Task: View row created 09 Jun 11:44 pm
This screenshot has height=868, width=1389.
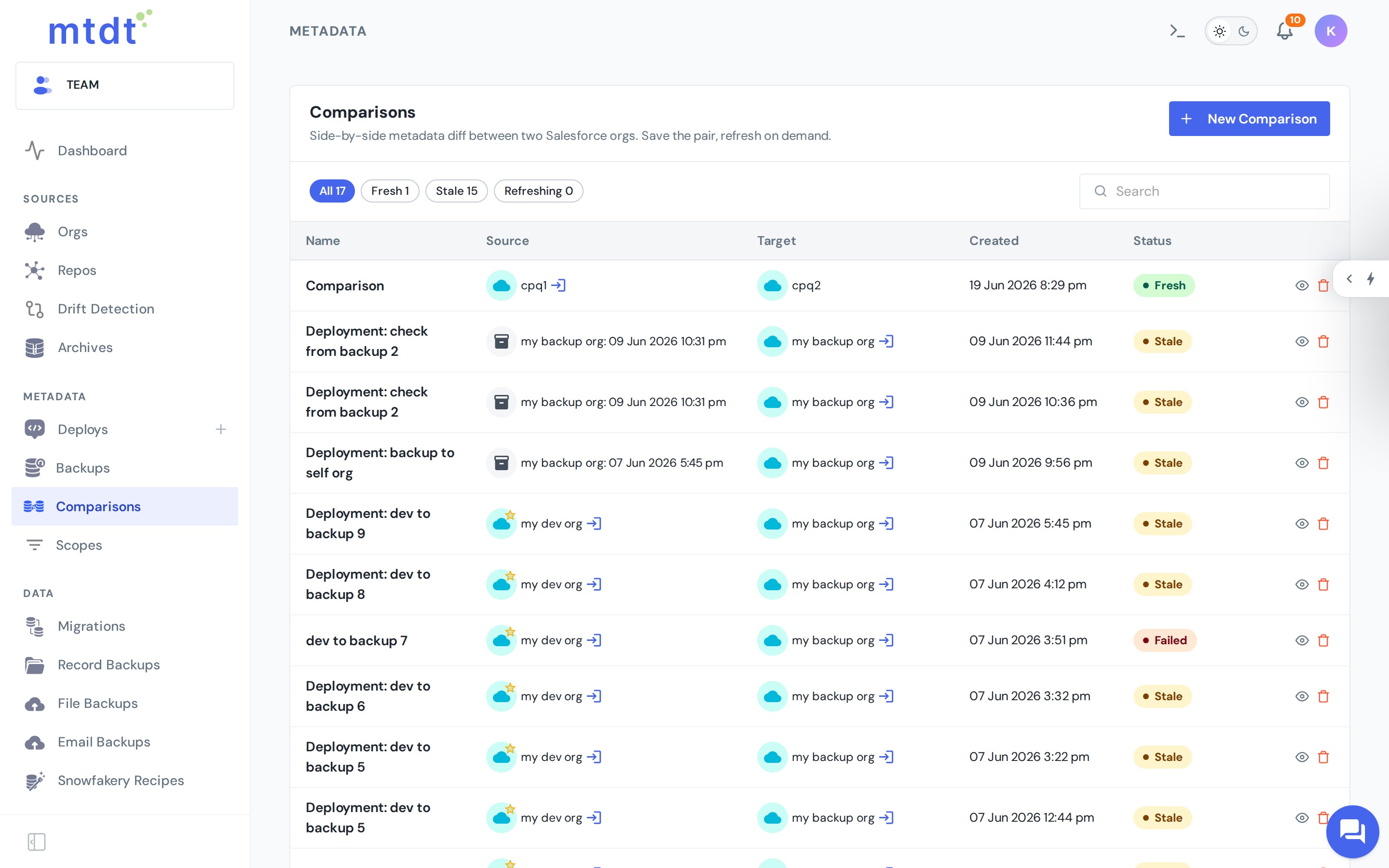Action: tap(1302, 341)
